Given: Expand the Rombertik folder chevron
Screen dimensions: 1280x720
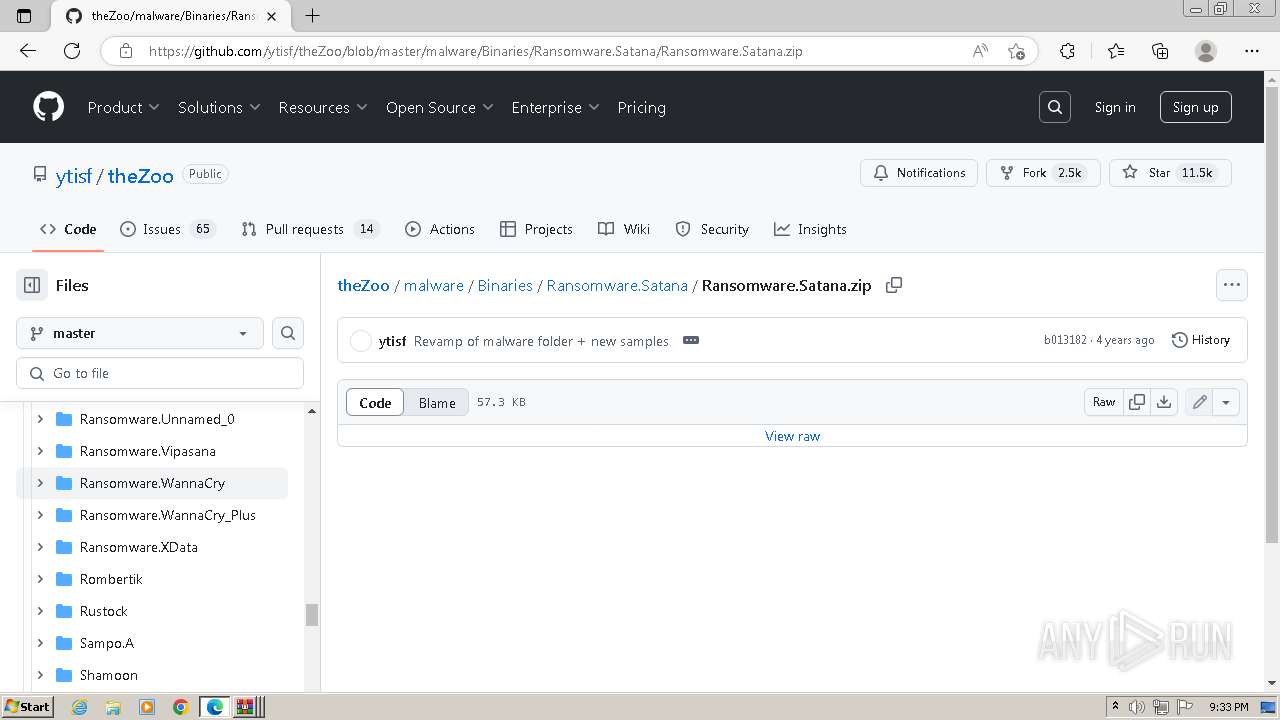Looking at the screenshot, I should 40,579.
